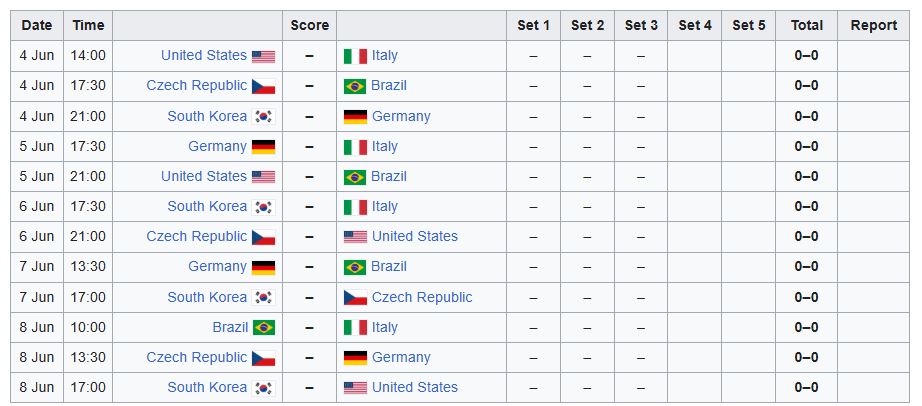Open South Korea link in 8 Jun 17:00 row
The height and width of the screenshot is (406, 922).
207,387
